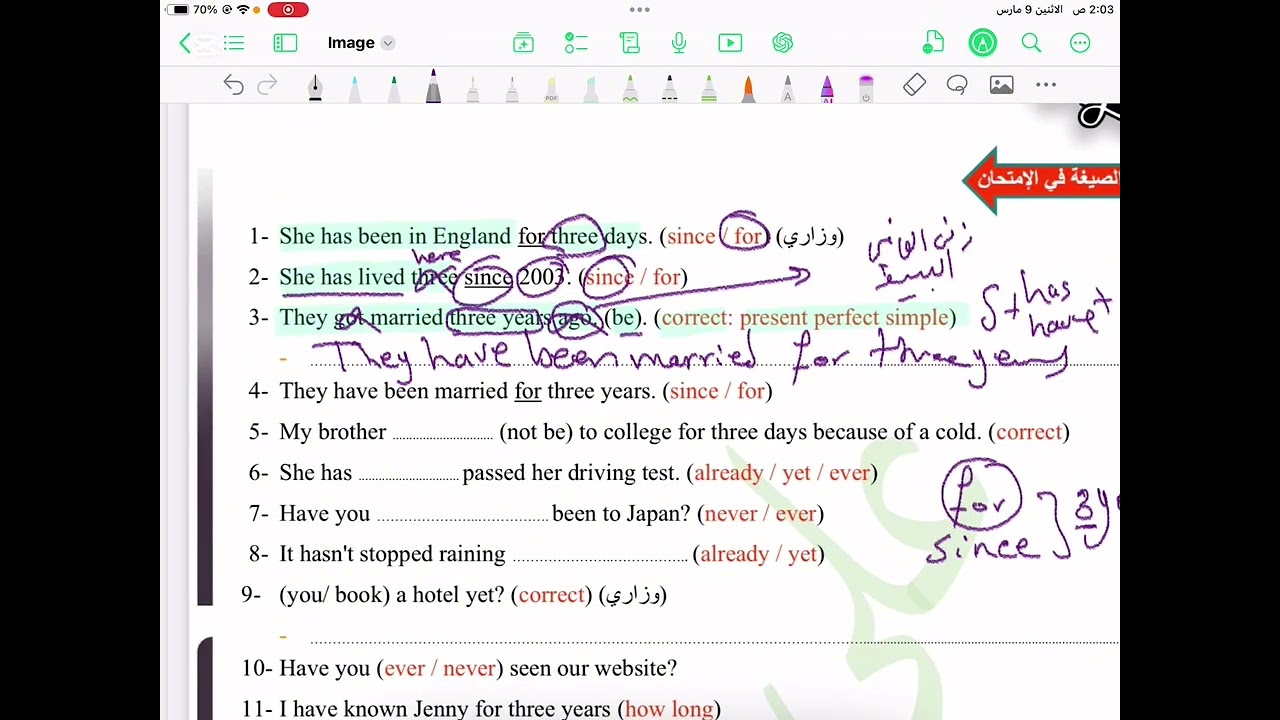
Task: Select the dashed black line pen
Action: 669,87
